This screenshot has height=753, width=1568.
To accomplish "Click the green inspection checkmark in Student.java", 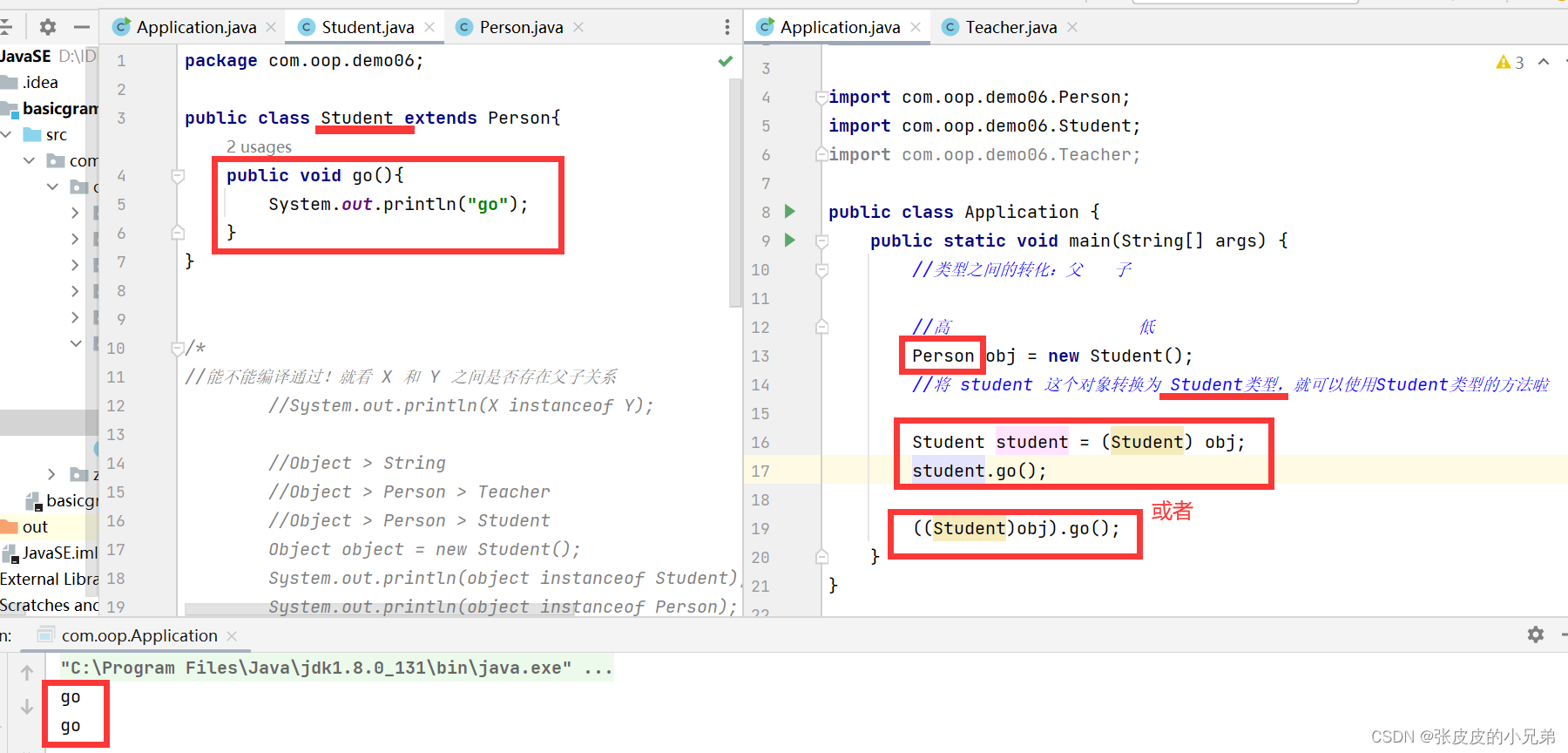I will coord(725,61).
